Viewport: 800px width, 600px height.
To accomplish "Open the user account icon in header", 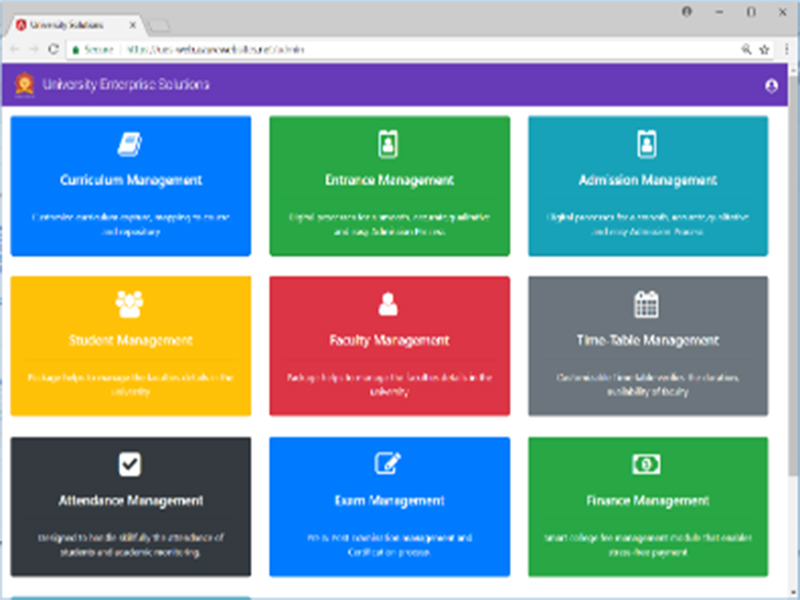I will 771,86.
